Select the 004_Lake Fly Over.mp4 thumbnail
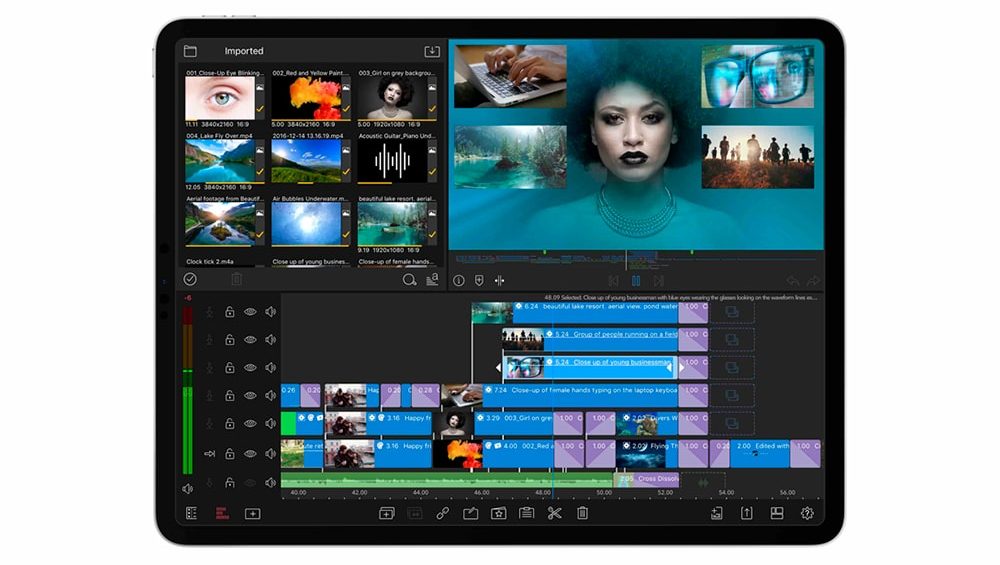 [x=219, y=161]
